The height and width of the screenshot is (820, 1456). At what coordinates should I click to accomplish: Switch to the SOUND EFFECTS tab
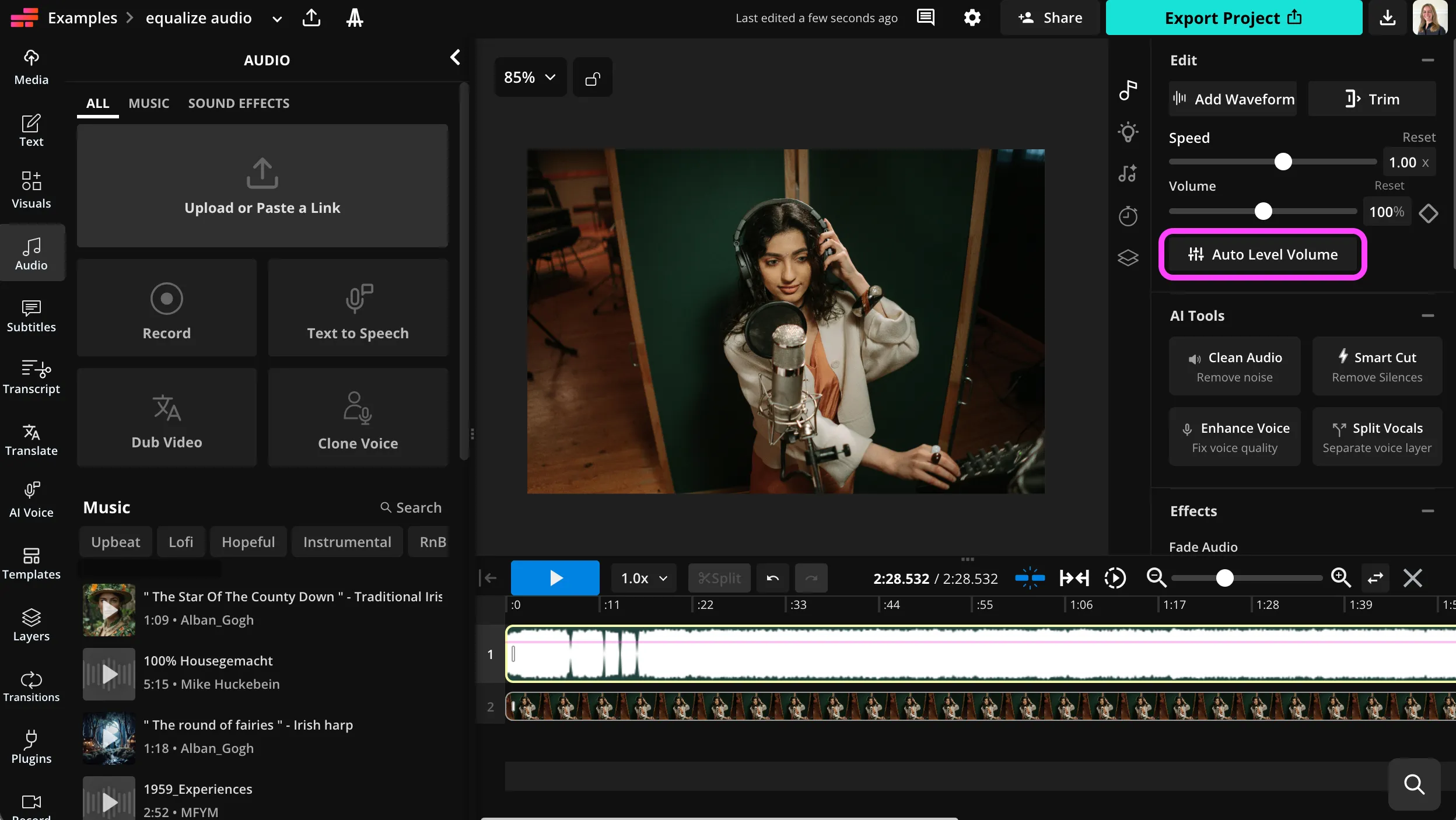click(239, 103)
